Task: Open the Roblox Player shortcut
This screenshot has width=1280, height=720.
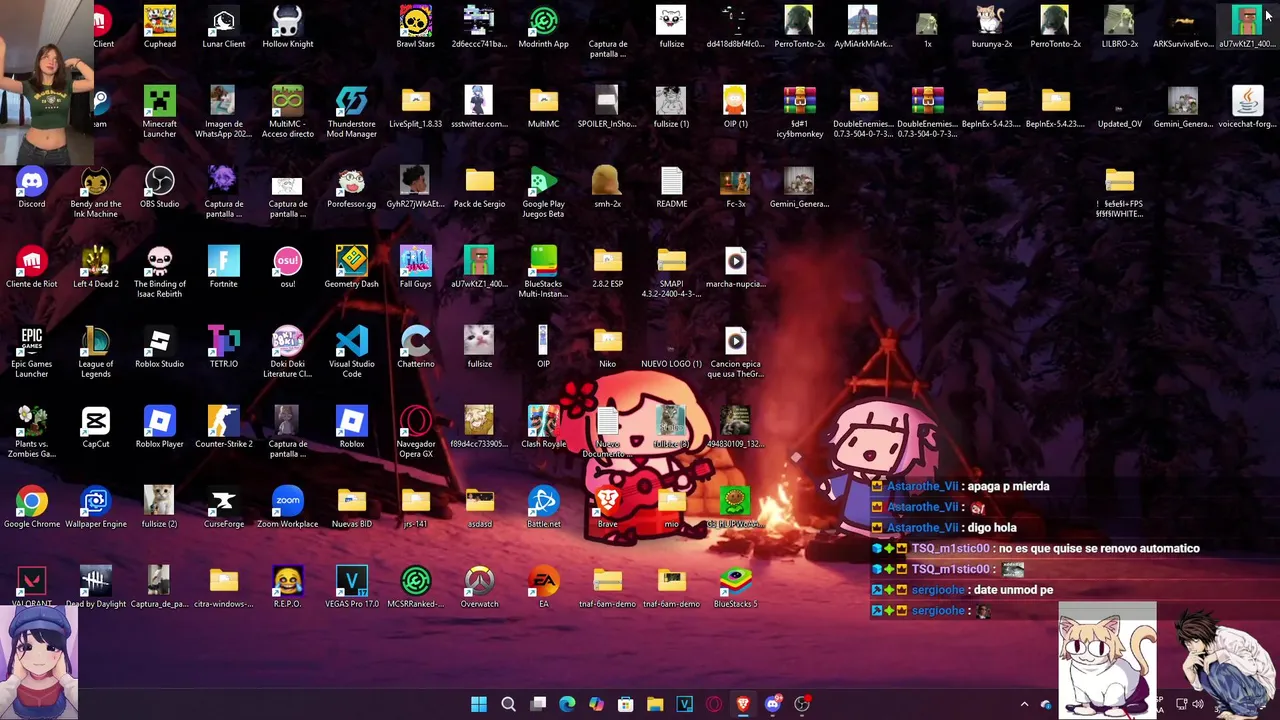Action: pyautogui.click(x=160, y=427)
